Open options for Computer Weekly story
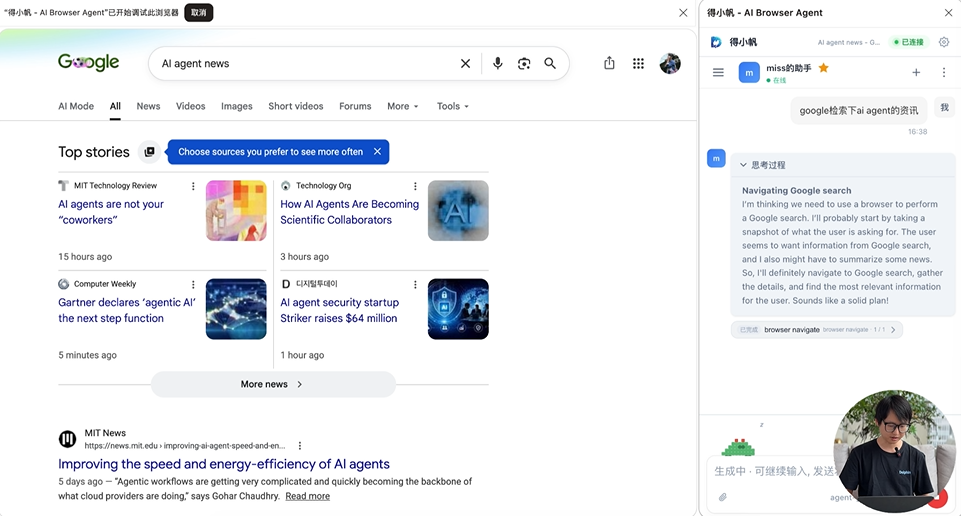 pyautogui.click(x=193, y=284)
